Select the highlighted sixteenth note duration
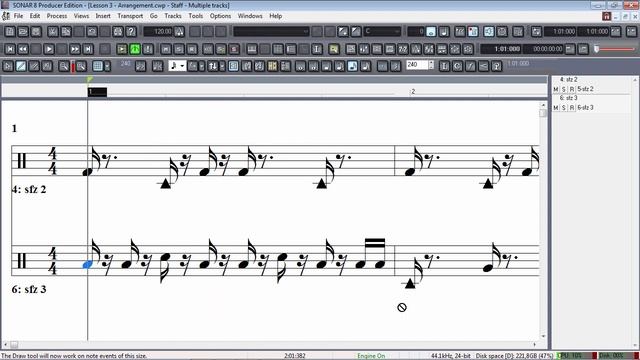 352,66
